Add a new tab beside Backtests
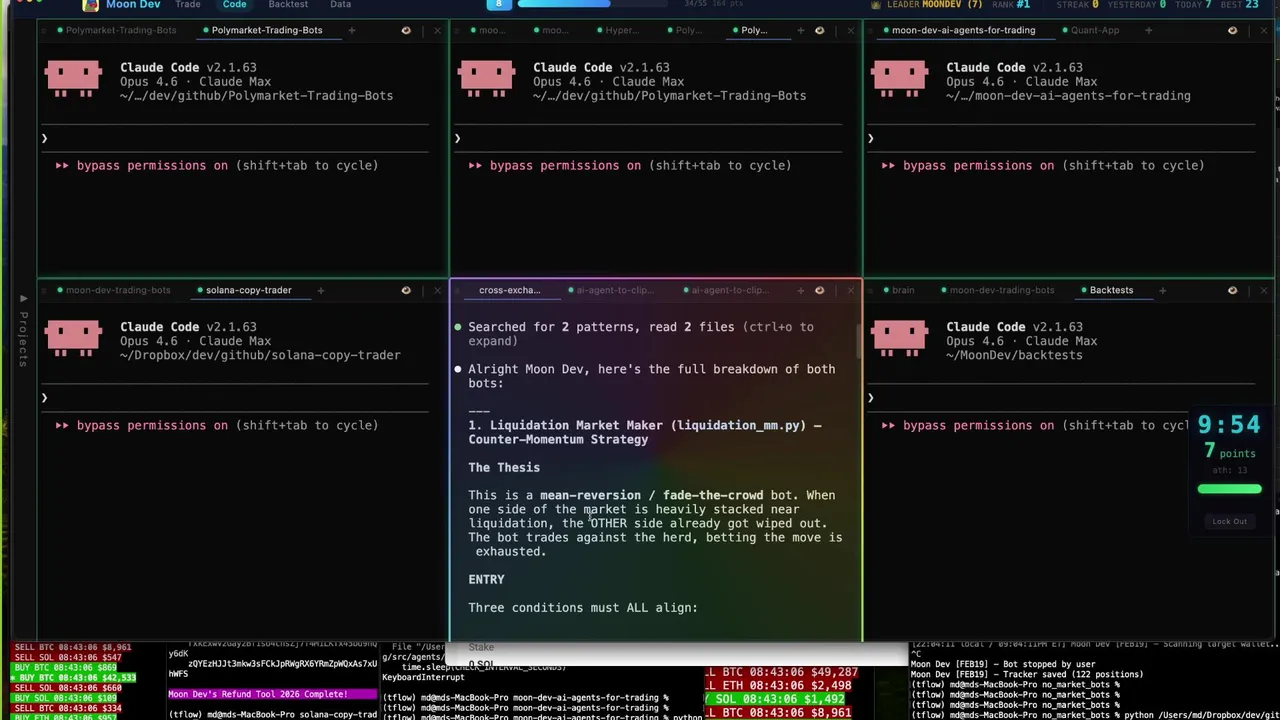 [1162, 290]
